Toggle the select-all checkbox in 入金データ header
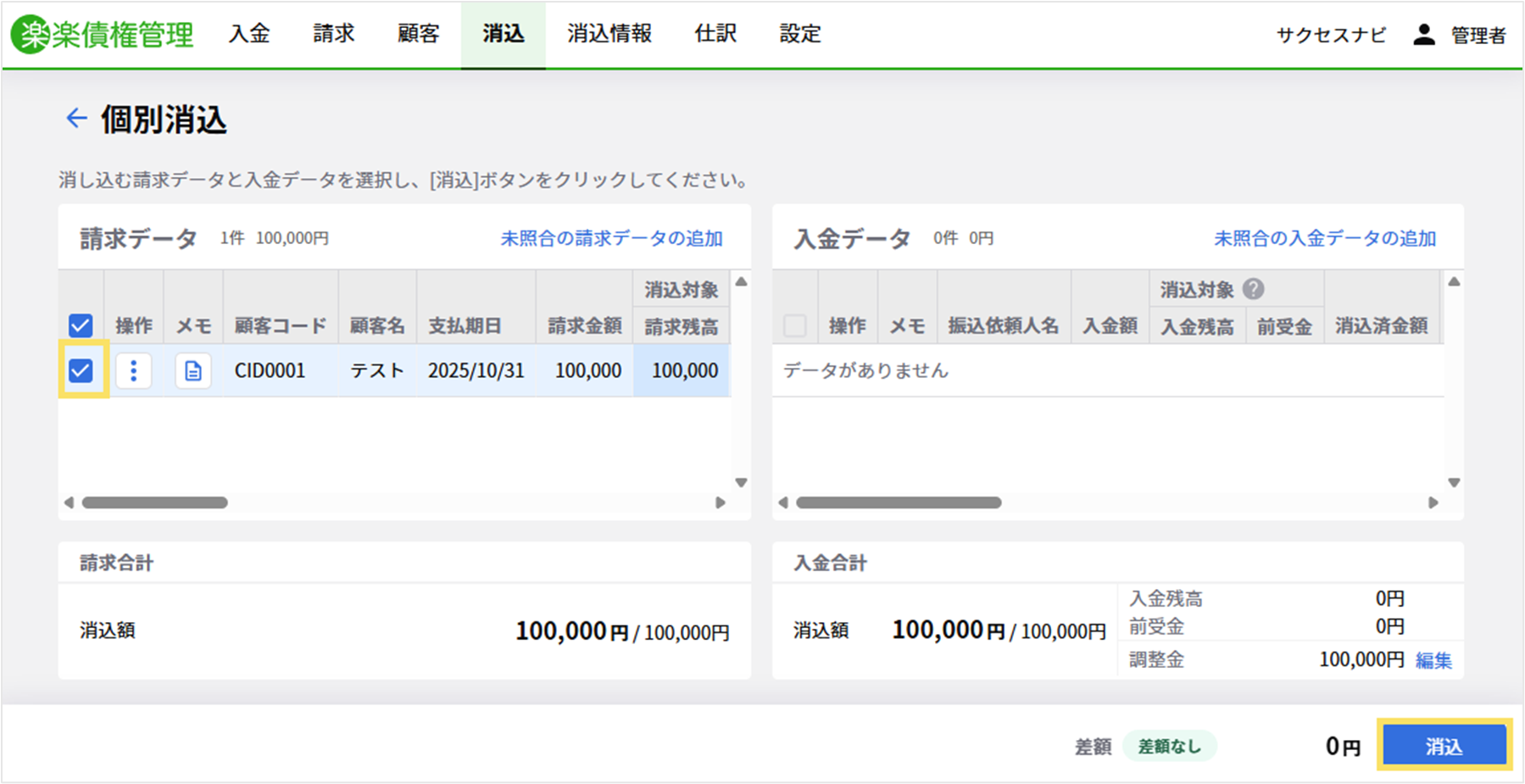1525x784 pixels. pos(794,325)
